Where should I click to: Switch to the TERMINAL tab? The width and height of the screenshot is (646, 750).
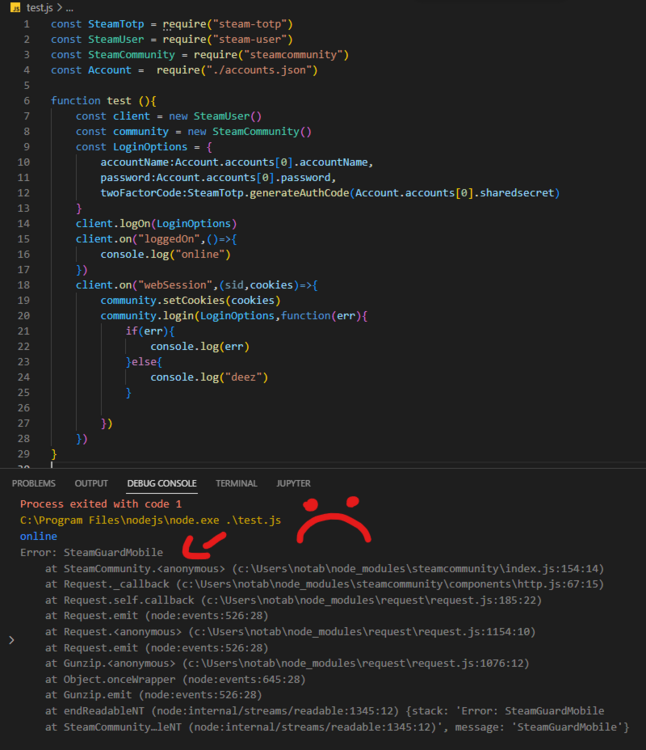pyautogui.click(x=236, y=483)
